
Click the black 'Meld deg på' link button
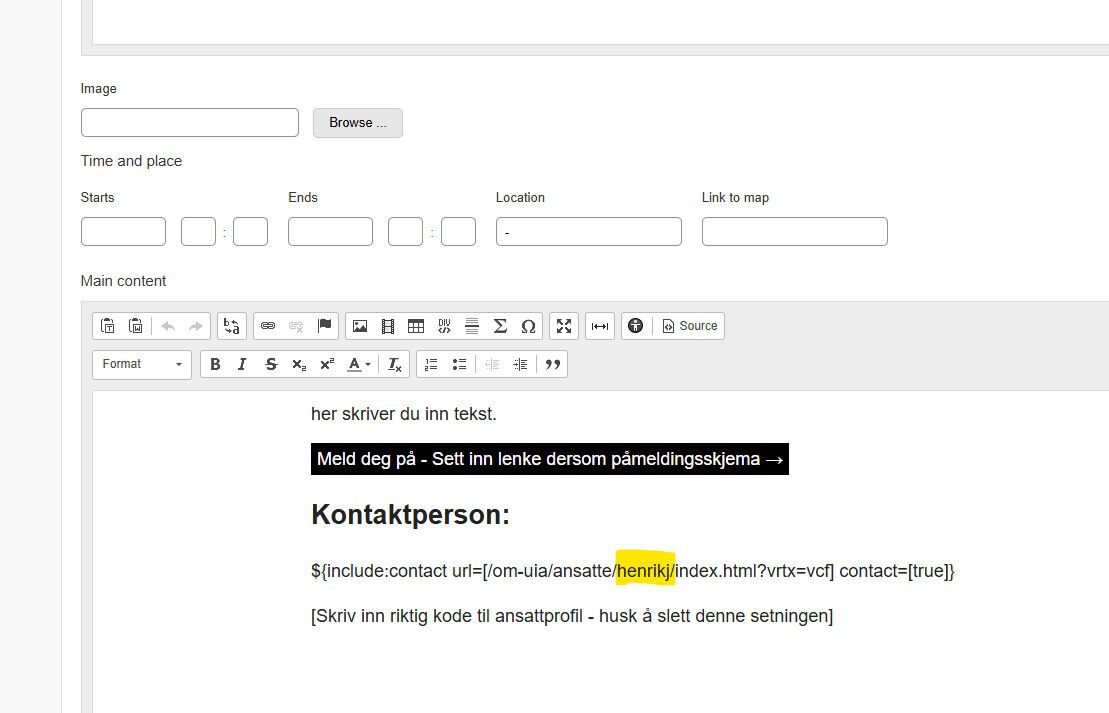tap(550, 459)
